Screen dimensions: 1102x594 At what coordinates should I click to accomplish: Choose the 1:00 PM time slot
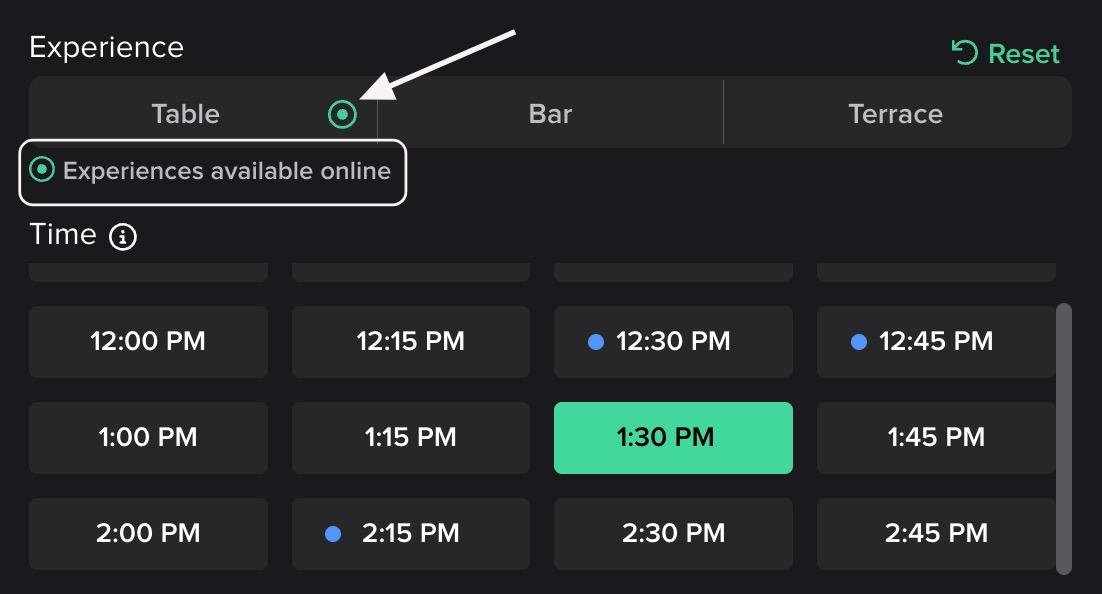coord(148,438)
